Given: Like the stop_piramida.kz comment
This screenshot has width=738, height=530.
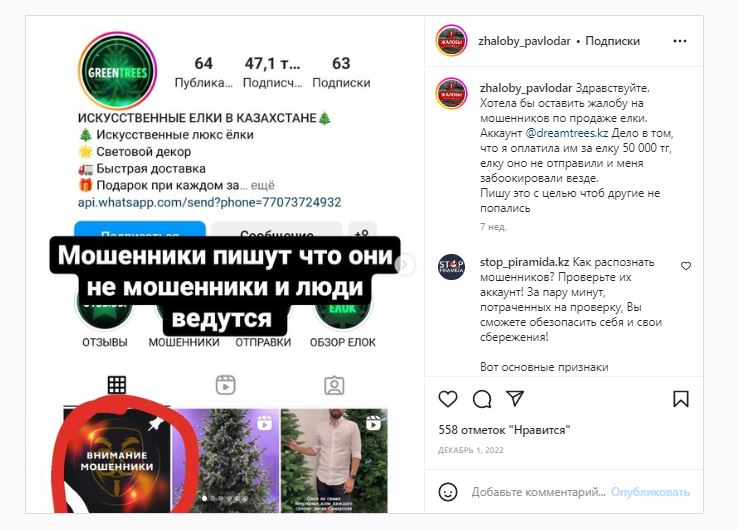Looking at the screenshot, I should point(686,266).
